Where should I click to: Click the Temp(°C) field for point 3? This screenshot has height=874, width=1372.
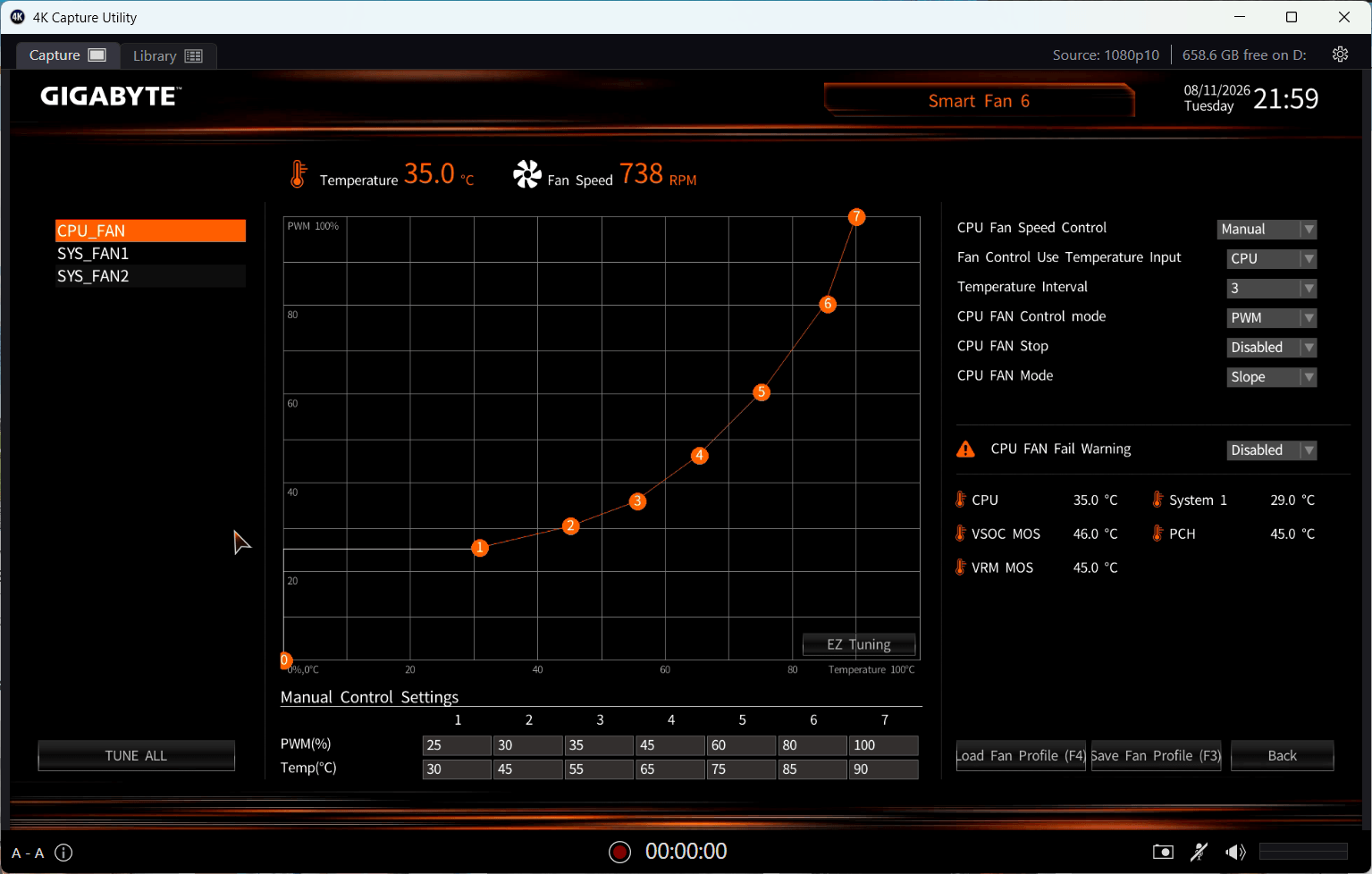point(599,769)
